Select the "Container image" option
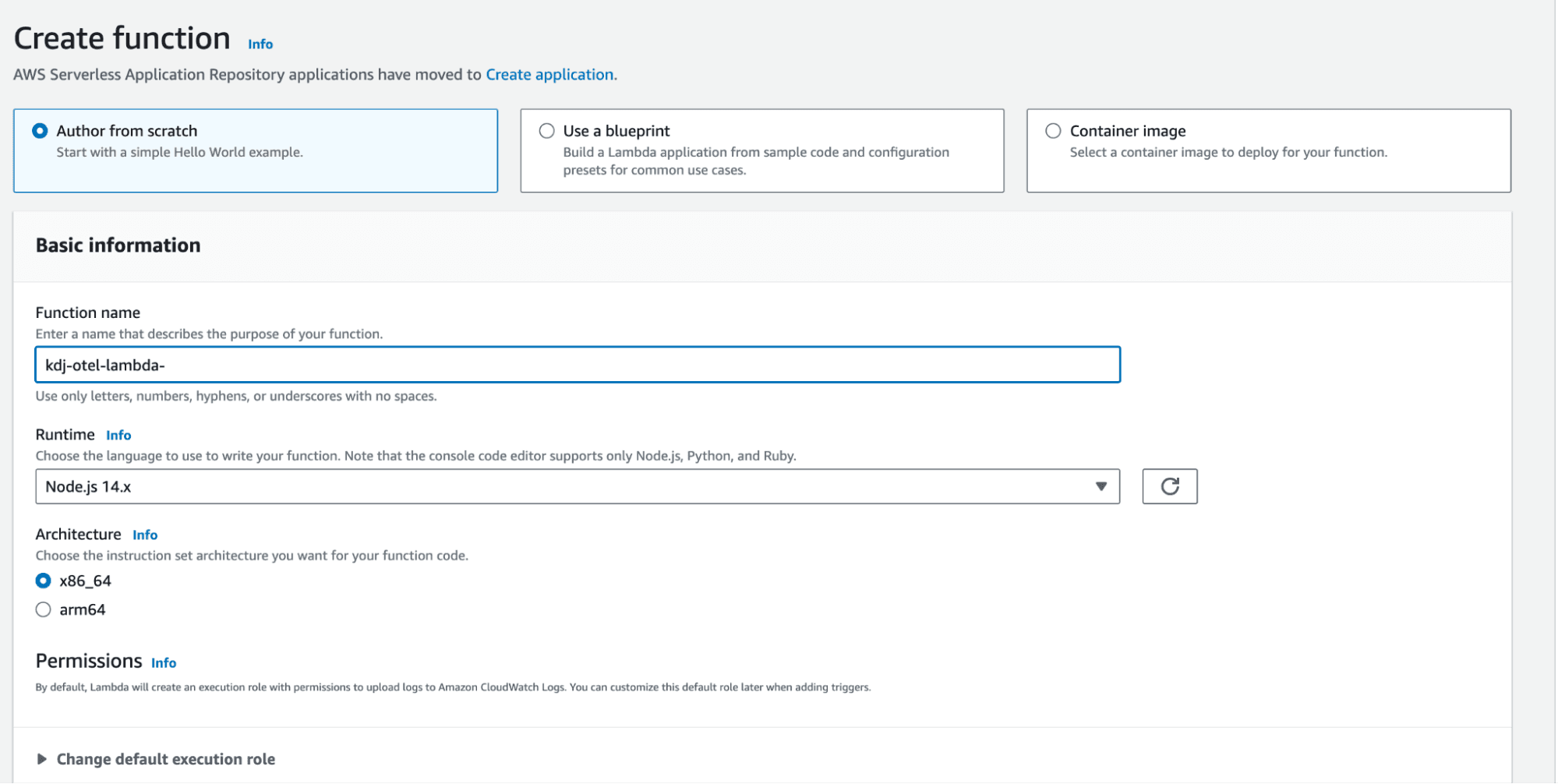 [1053, 130]
